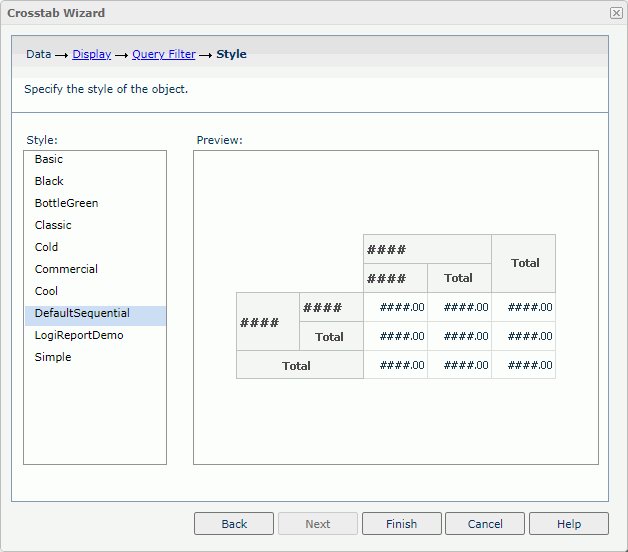
Task: Pick the Commercial style
Action: click(x=95, y=269)
